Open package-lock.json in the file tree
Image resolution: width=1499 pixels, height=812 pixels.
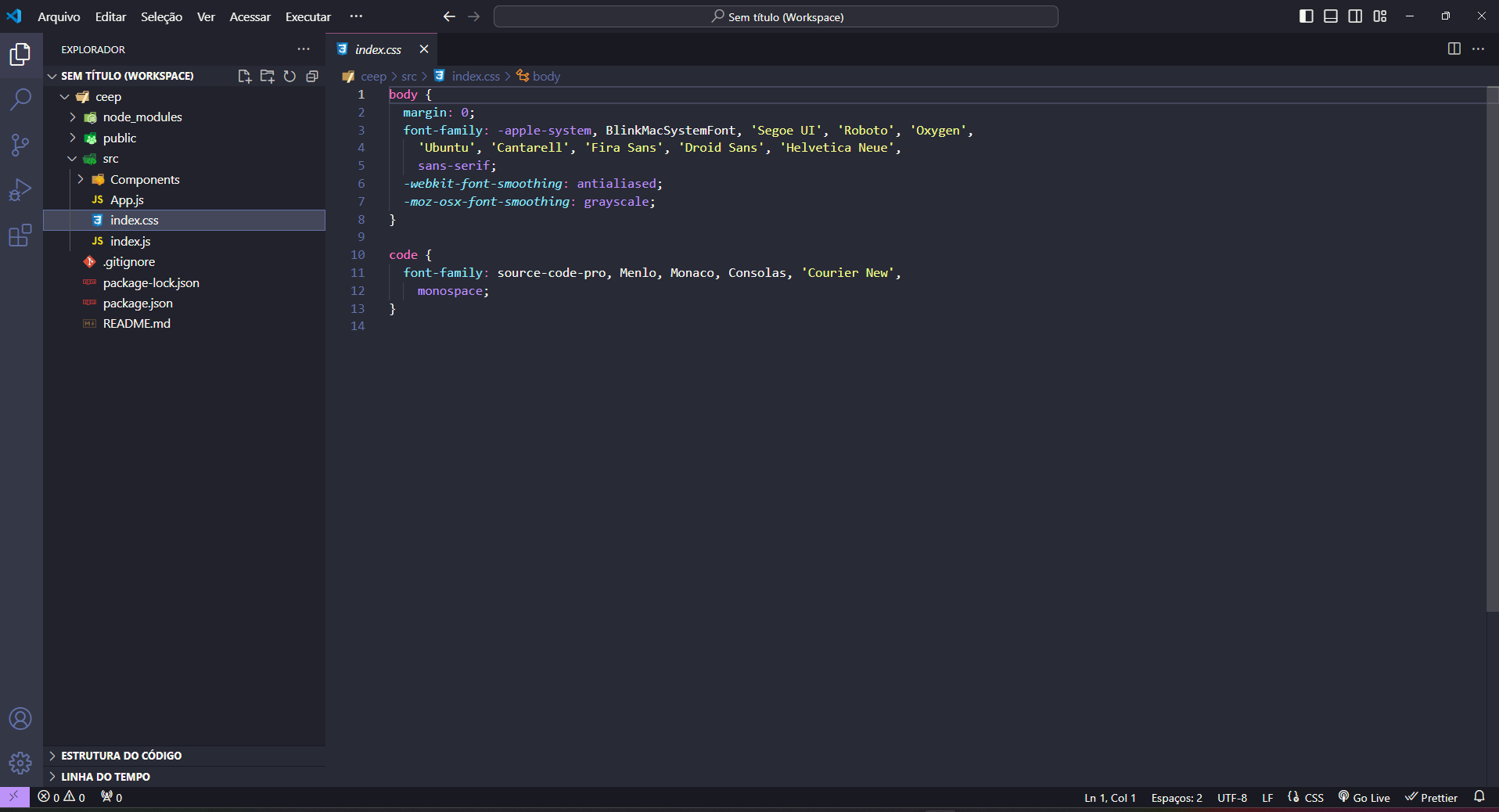(185, 282)
